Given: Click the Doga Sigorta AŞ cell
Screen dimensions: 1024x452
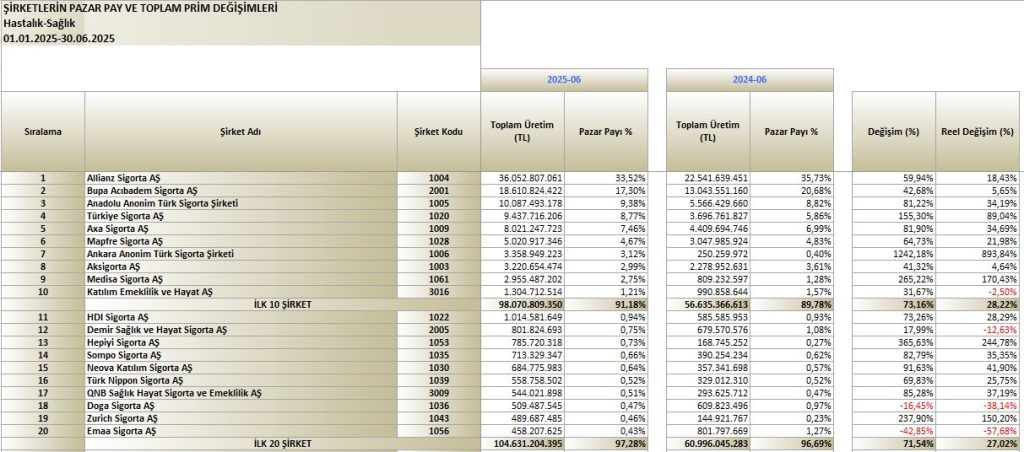Looking at the screenshot, I should [x=241, y=406].
